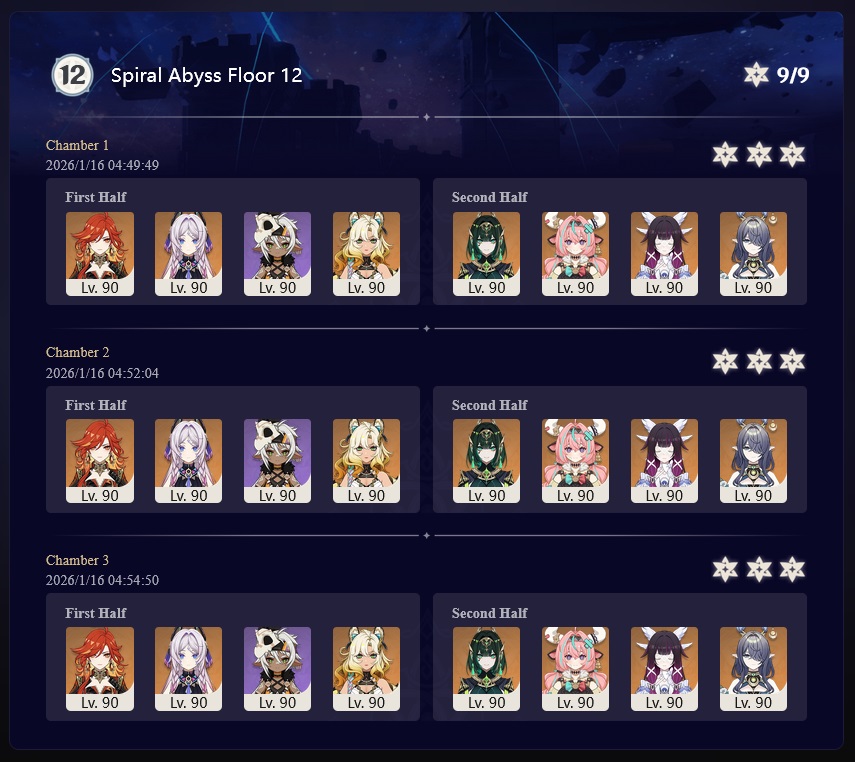Click Chamber 1 first star icon
This screenshot has width=855, height=762.
point(725,154)
